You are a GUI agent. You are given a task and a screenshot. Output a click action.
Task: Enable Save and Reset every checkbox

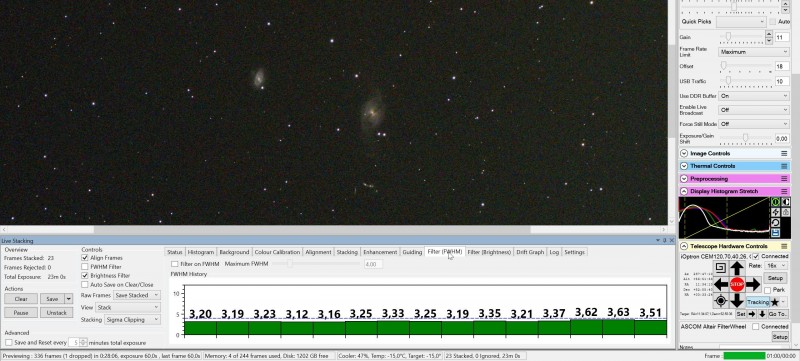click(8, 343)
